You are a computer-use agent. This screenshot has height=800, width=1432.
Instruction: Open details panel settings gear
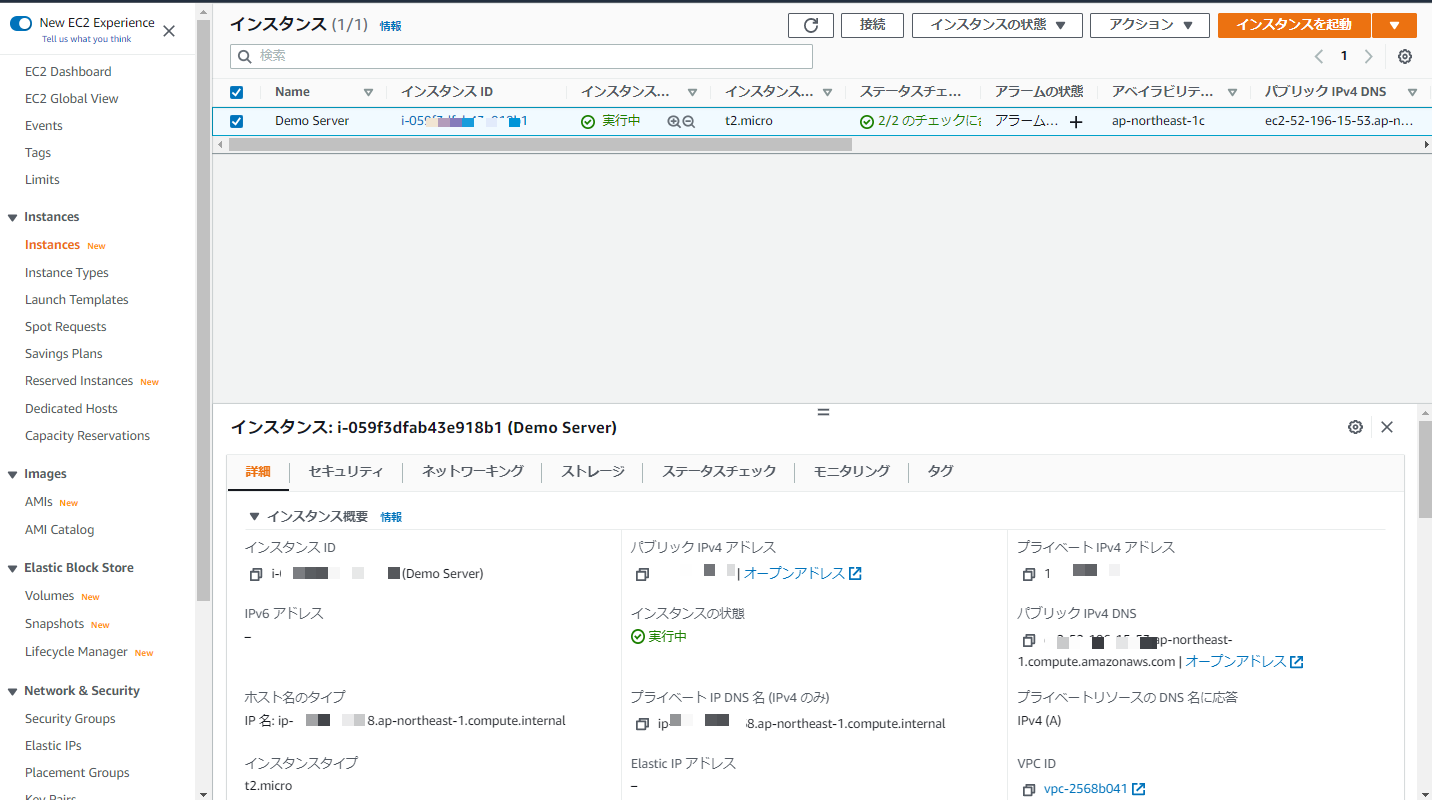point(1355,426)
